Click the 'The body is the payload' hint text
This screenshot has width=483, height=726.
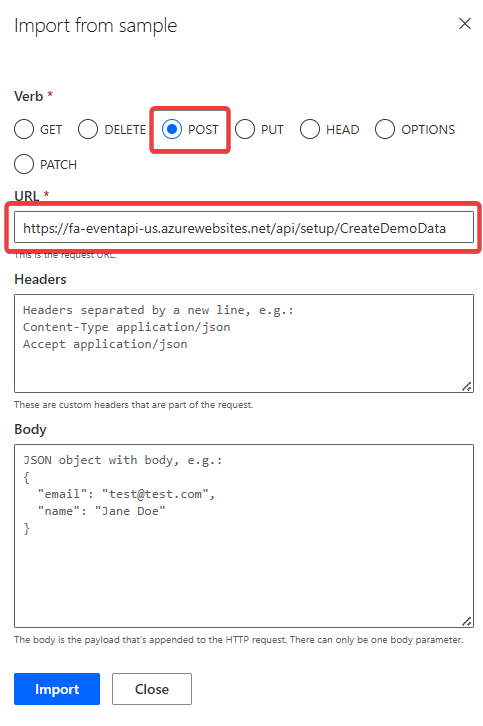click(x=238, y=639)
